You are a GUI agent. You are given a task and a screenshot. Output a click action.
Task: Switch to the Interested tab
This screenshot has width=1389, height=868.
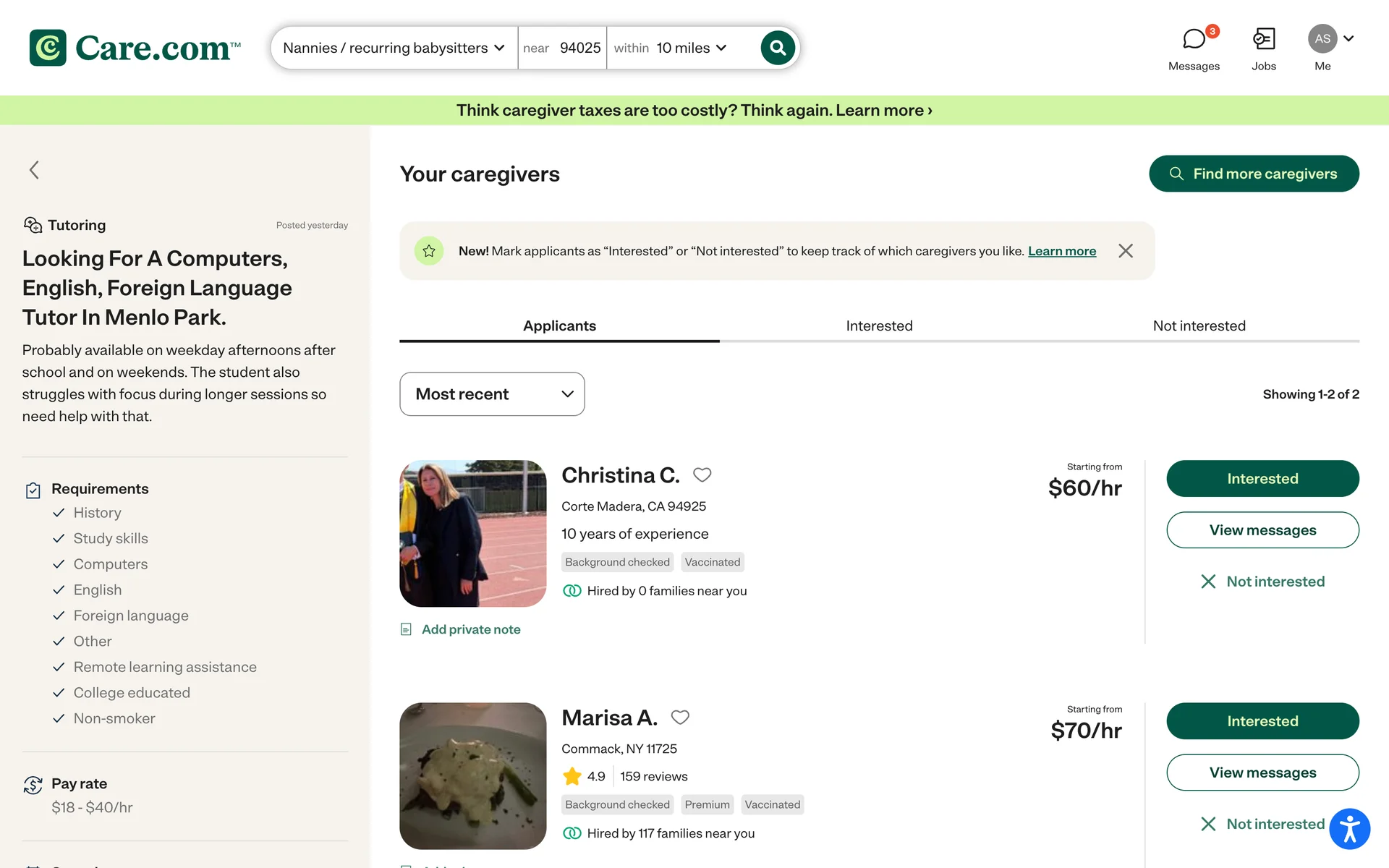[x=879, y=326]
